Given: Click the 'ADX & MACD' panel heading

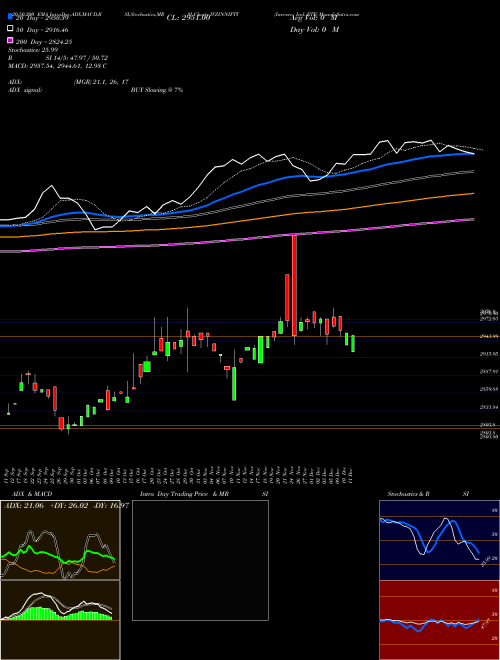Looking at the screenshot, I should click(x=30, y=494).
